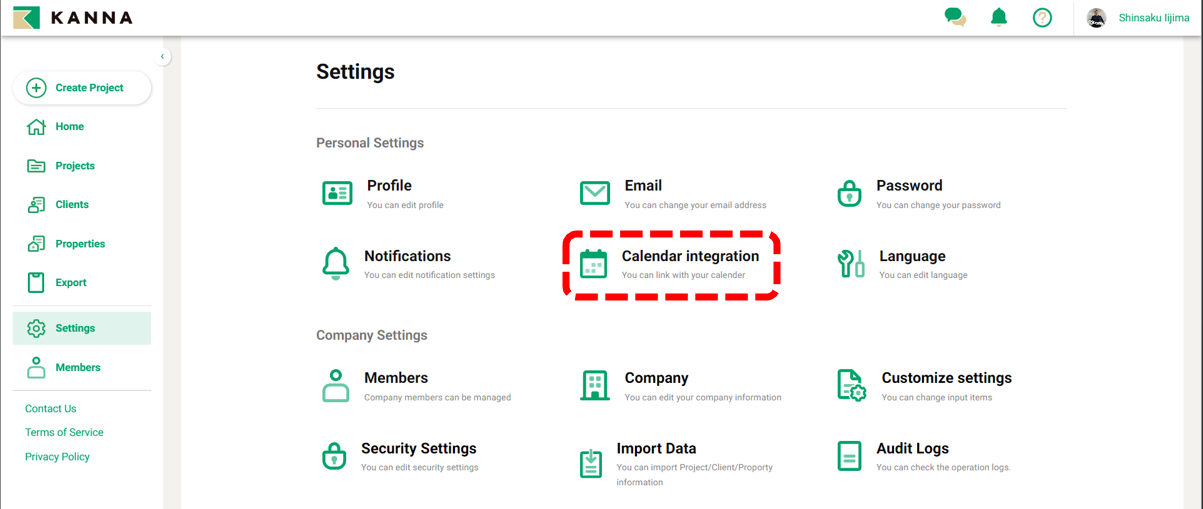The height and width of the screenshot is (509, 1203).
Task: Click the Email envelope icon
Action: [595, 193]
